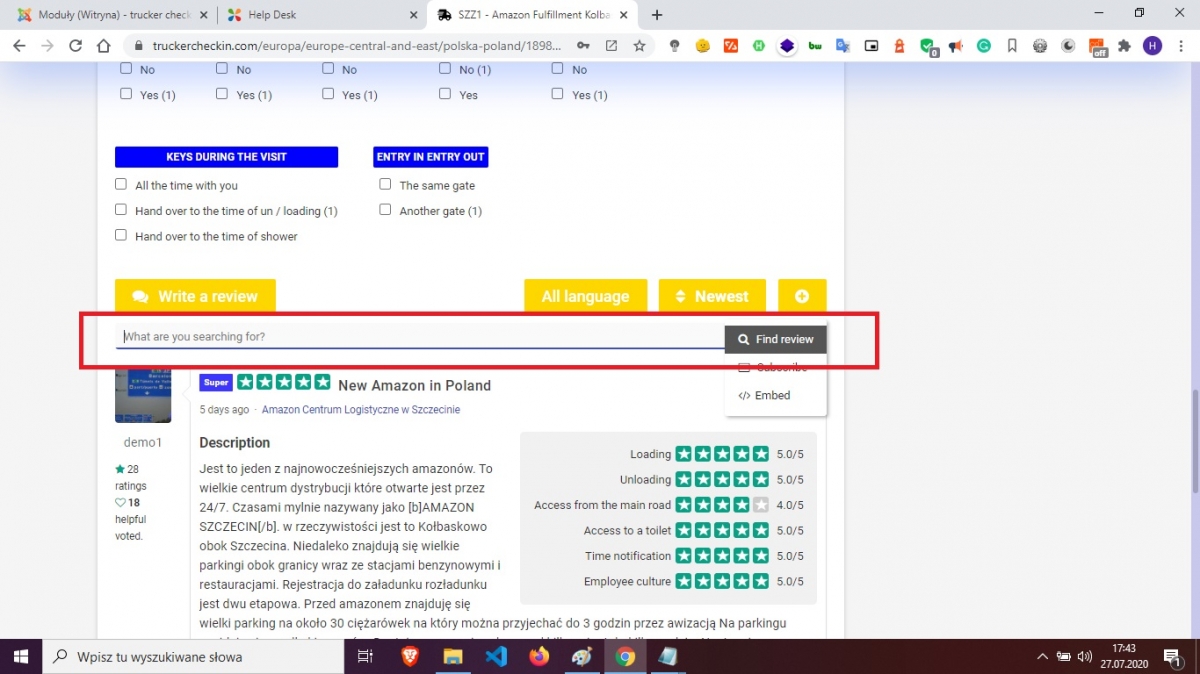Open File Explorer from the taskbar

[x=453, y=657]
